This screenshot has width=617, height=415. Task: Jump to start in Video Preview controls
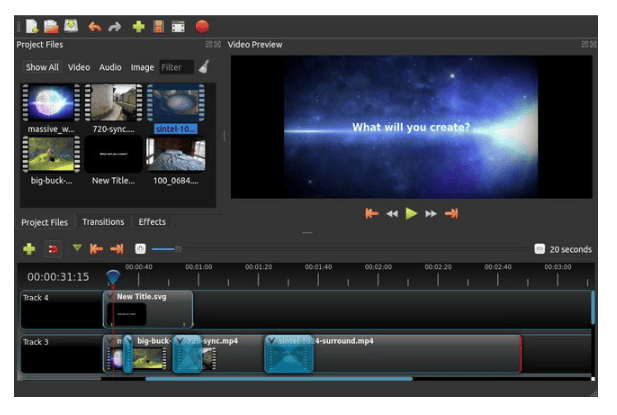371,214
